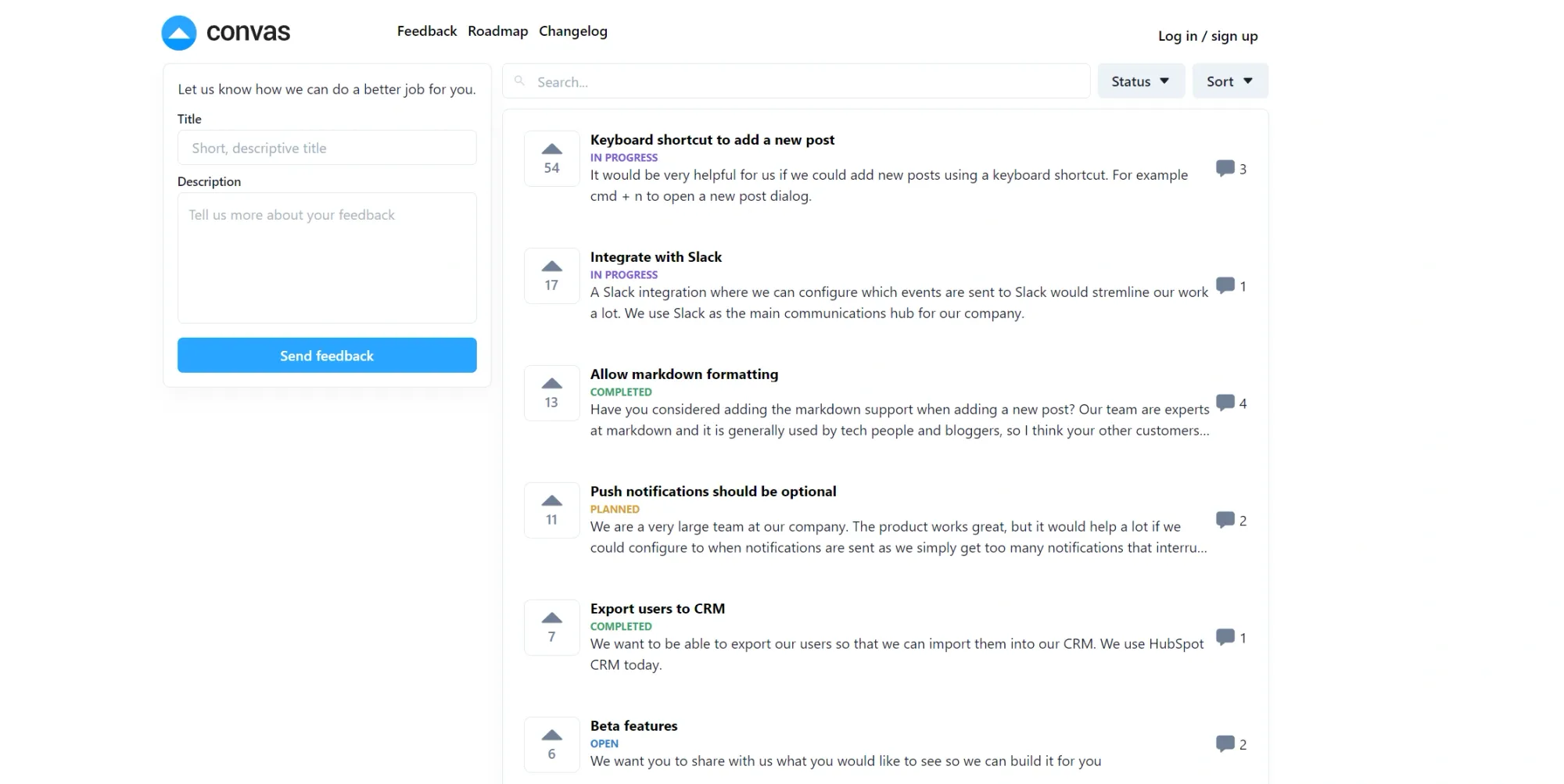Open comments on Export users to CRM
This screenshot has height=784, width=1564.
[x=1231, y=638]
